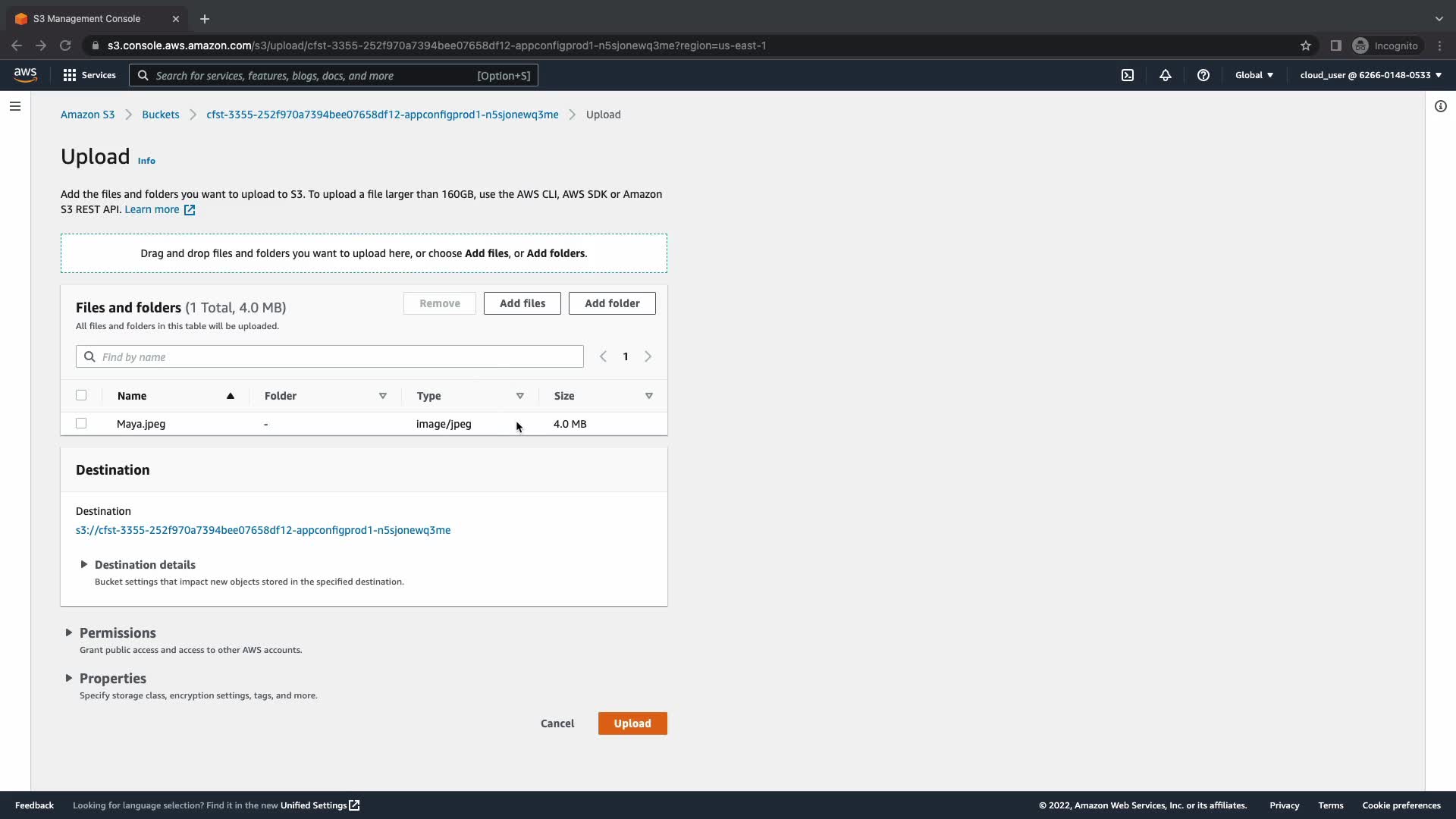Viewport: 1456px width, 819px height.
Task: Click the orange Upload button
Action: coord(632,723)
